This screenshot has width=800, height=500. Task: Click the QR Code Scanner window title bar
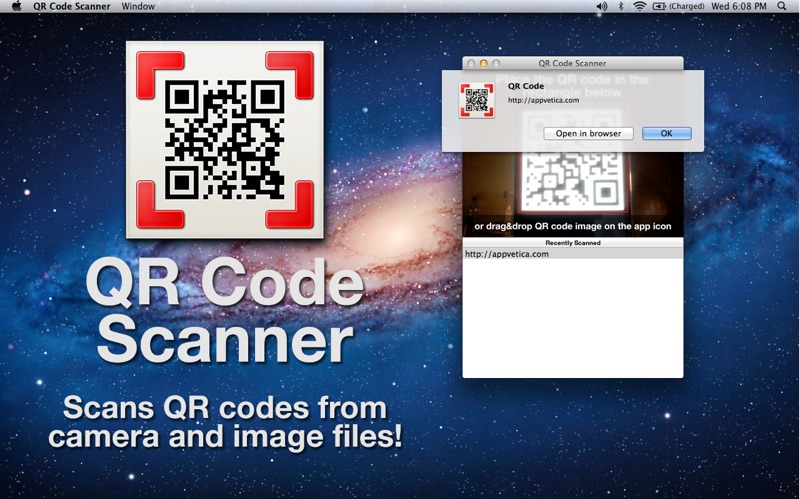[572, 63]
